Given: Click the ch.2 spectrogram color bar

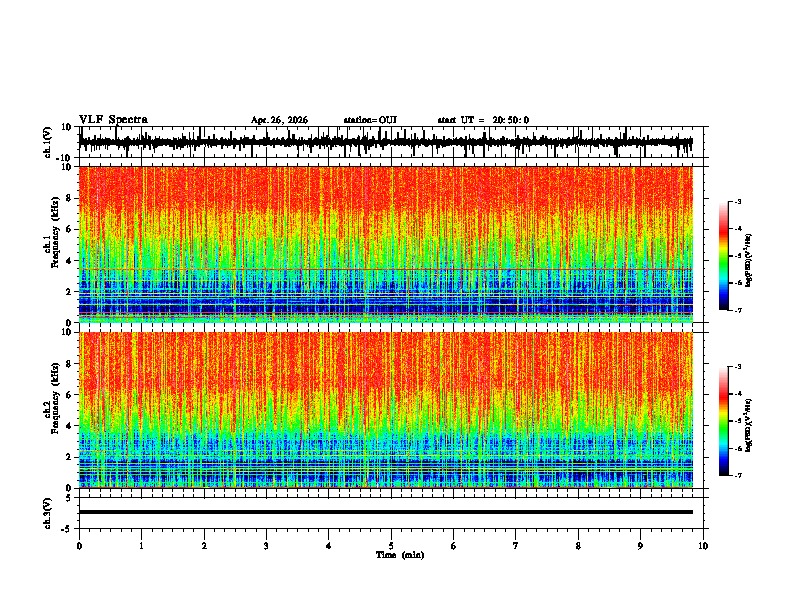Looking at the screenshot, I should [723, 421].
